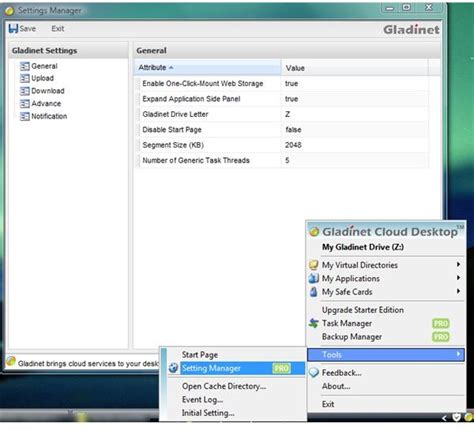The width and height of the screenshot is (474, 431).
Task: Select the Disable Start Page attribute
Action: click(x=172, y=130)
